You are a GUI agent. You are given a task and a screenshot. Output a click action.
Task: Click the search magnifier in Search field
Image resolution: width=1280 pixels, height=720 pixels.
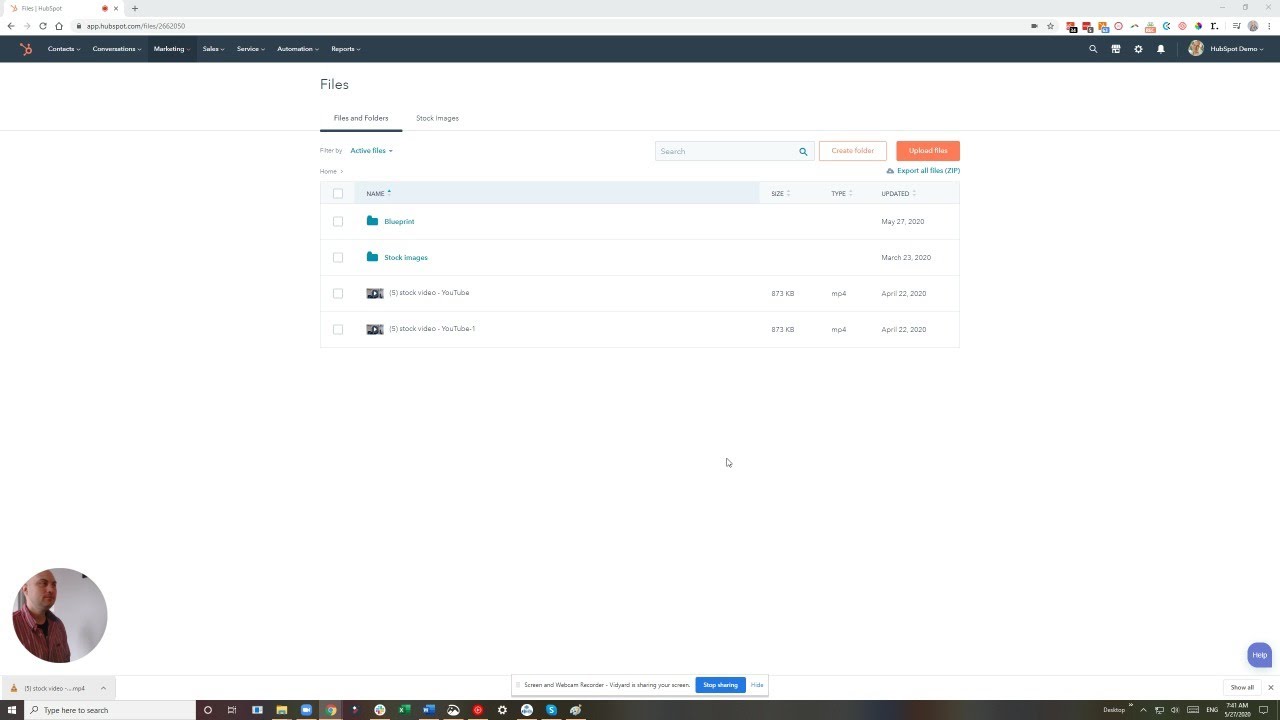(803, 151)
